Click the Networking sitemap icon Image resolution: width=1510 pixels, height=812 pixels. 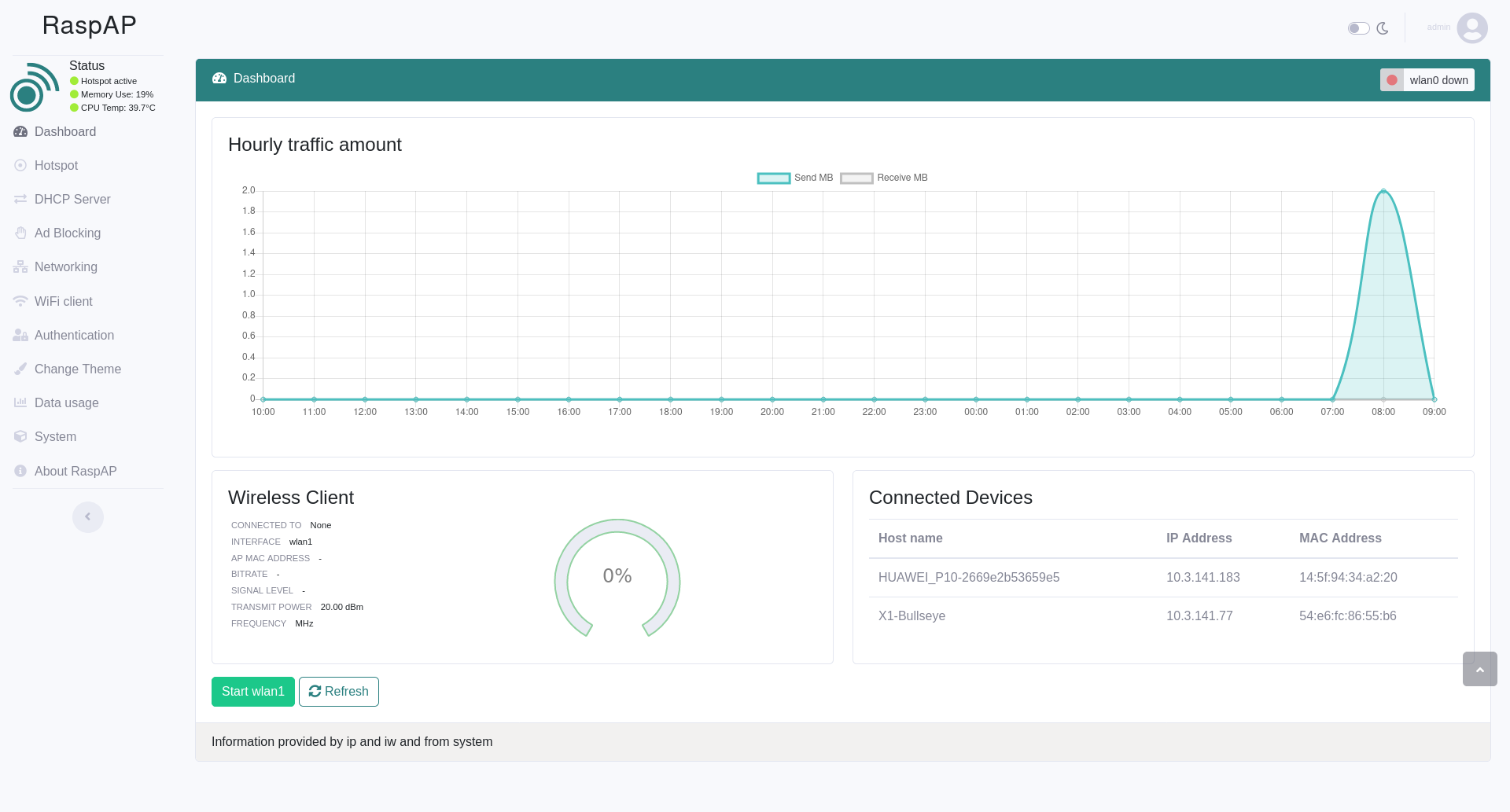point(20,267)
